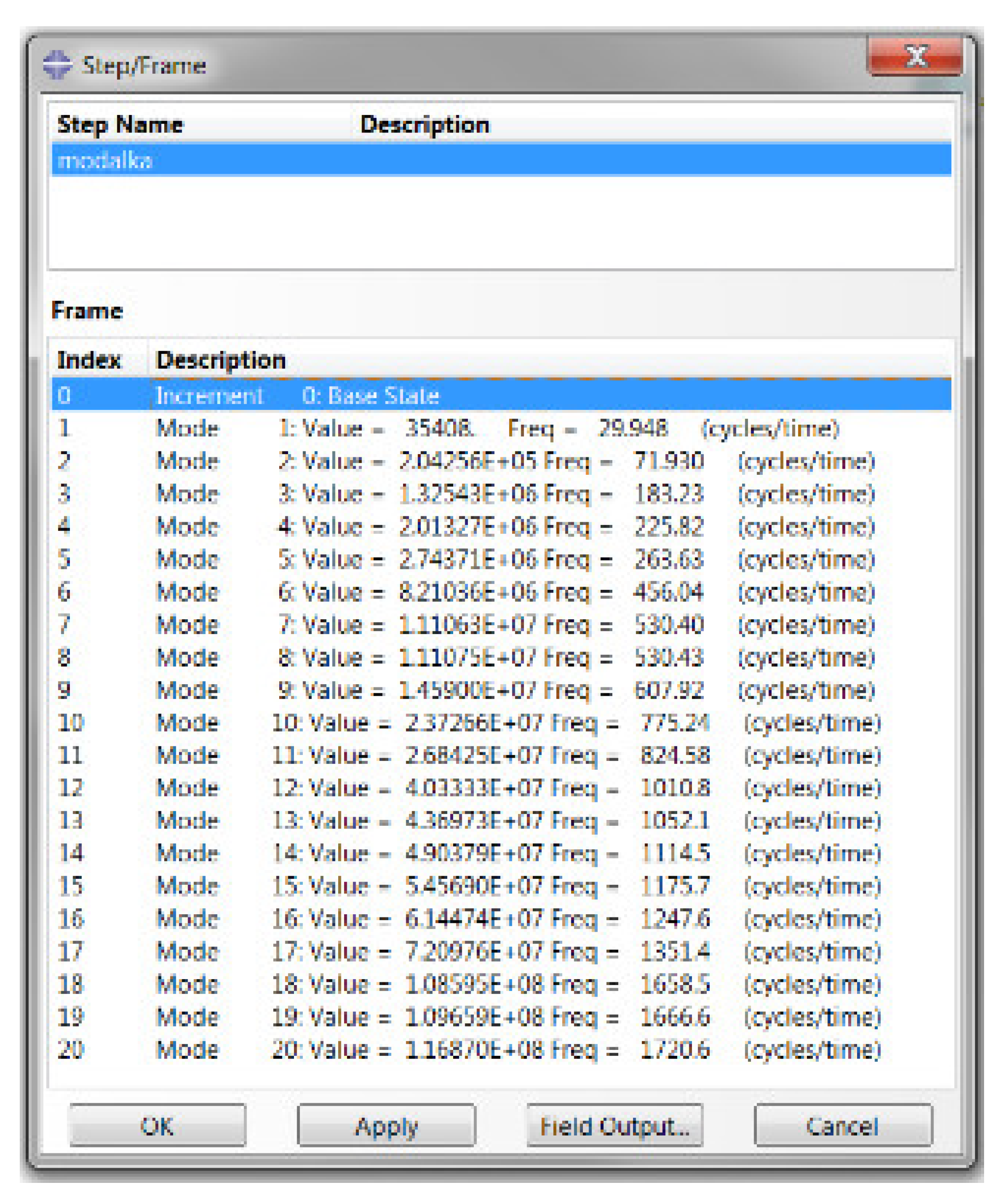The image size is (1008, 1199).
Task: Choose the Mode 10 frame, 775.24 frequency
Action: click(x=501, y=723)
